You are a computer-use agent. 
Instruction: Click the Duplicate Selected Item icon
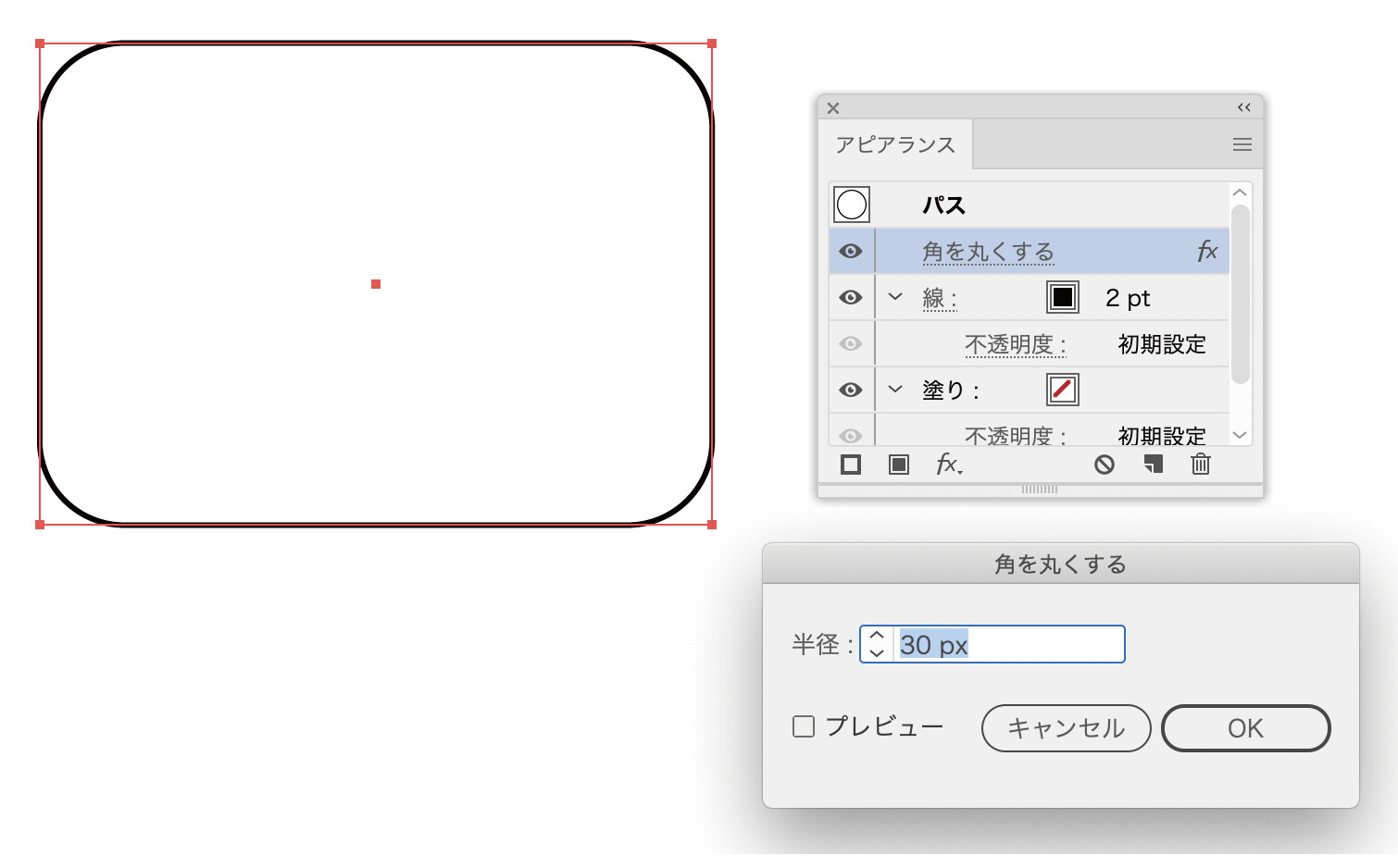pyautogui.click(x=1153, y=465)
